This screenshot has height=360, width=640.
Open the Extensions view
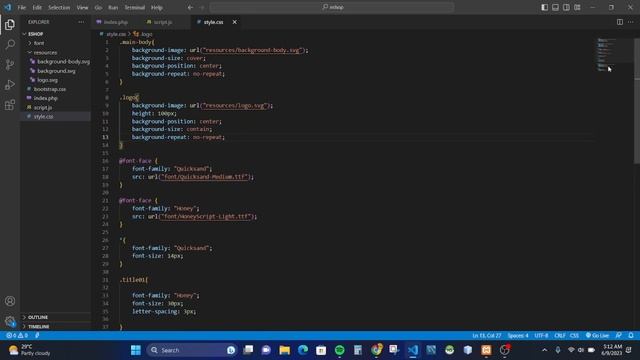pos(10,105)
